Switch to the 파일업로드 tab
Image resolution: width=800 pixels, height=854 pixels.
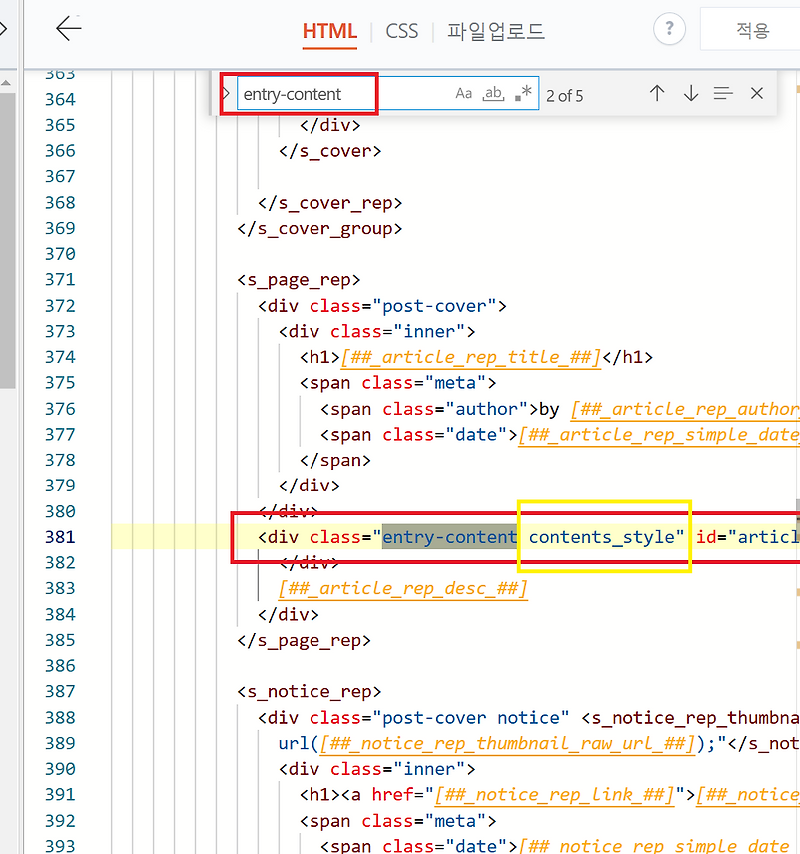point(495,31)
